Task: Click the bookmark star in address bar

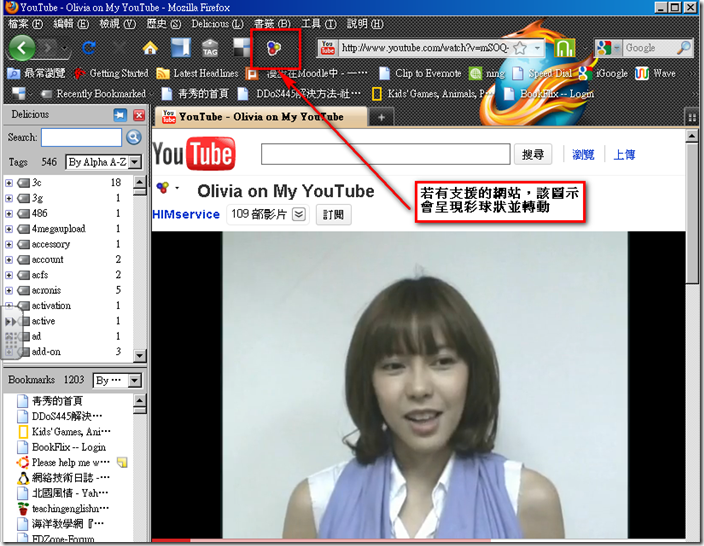Action: pos(520,48)
